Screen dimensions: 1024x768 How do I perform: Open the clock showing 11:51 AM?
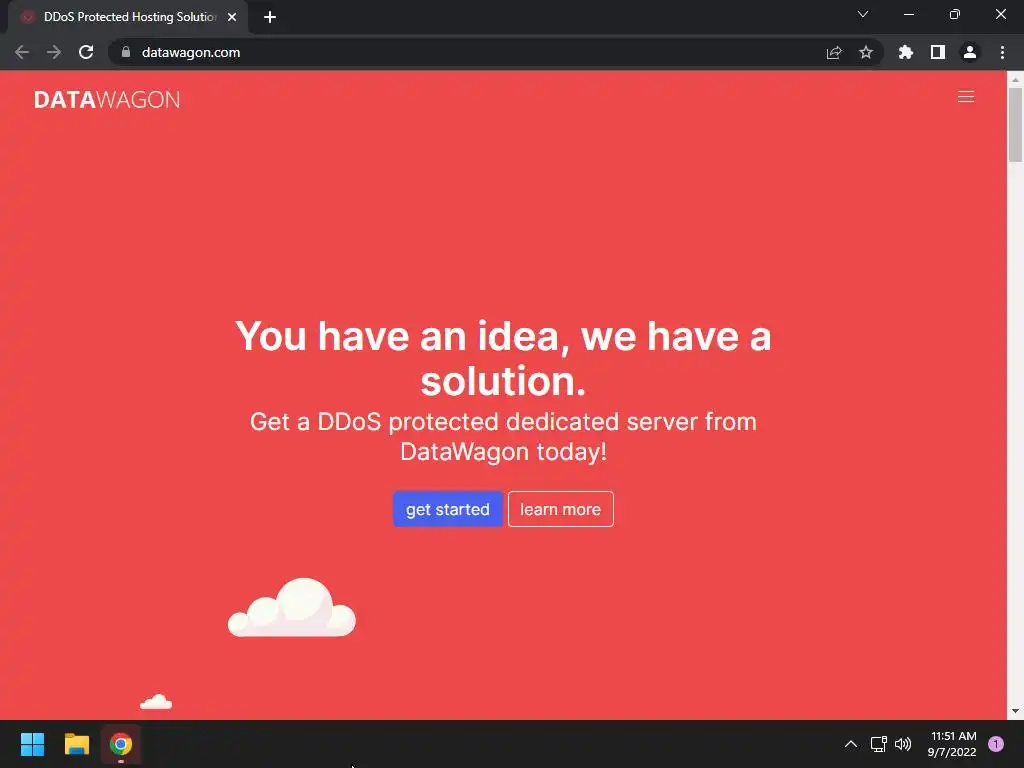[x=952, y=744]
